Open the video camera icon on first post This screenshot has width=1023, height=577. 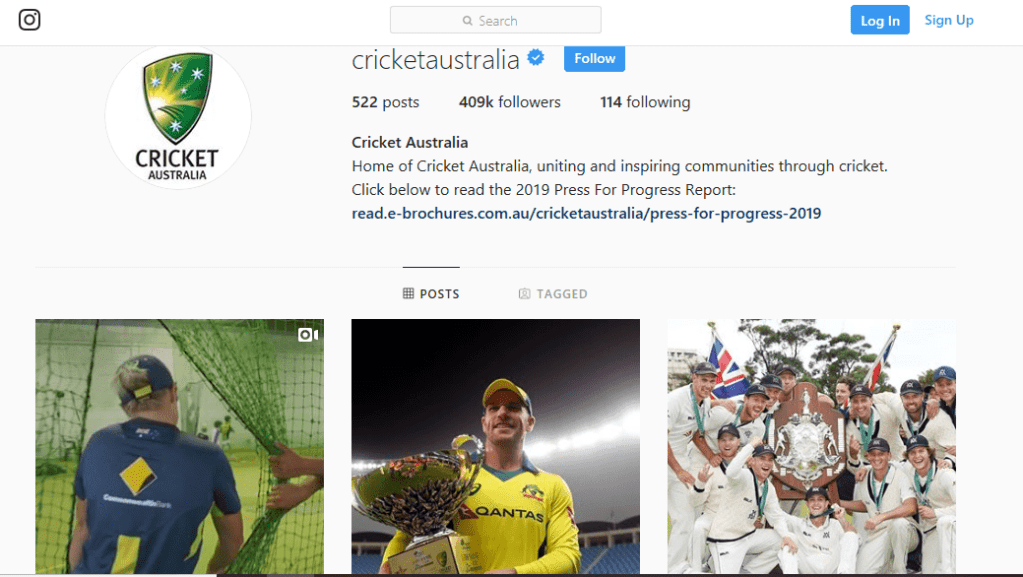click(308, 335)
